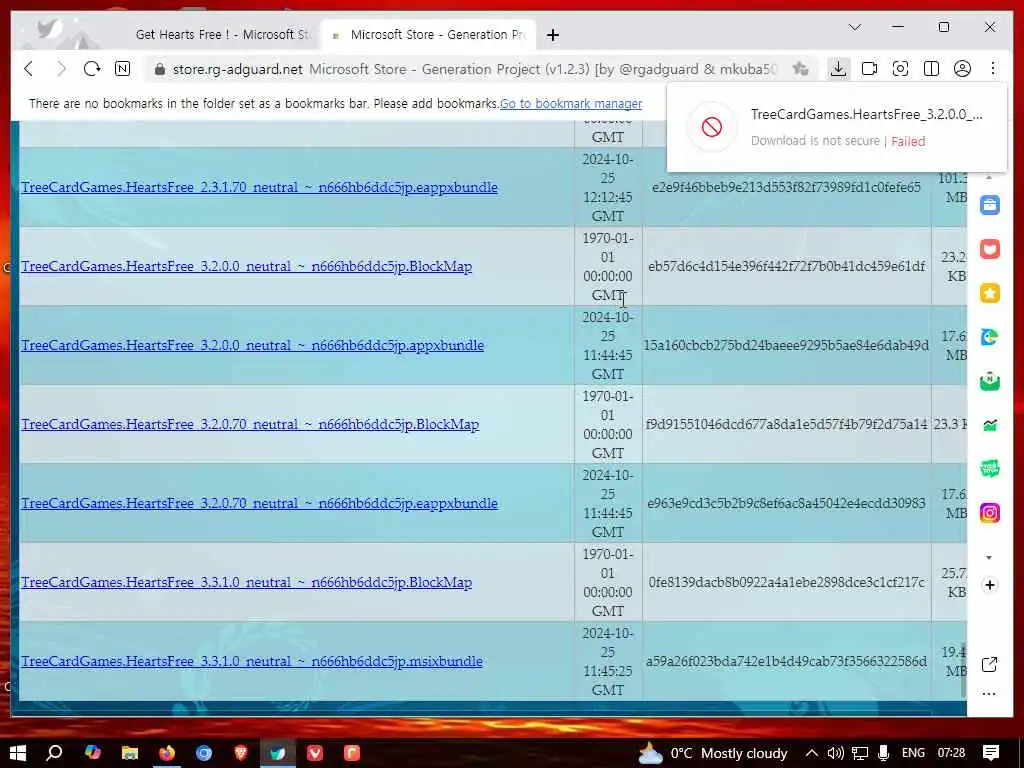The width and height of the screenshot is (1024, 768).
Task: Activate the screen capture toolbar icon
Action: tap(901, 69)
